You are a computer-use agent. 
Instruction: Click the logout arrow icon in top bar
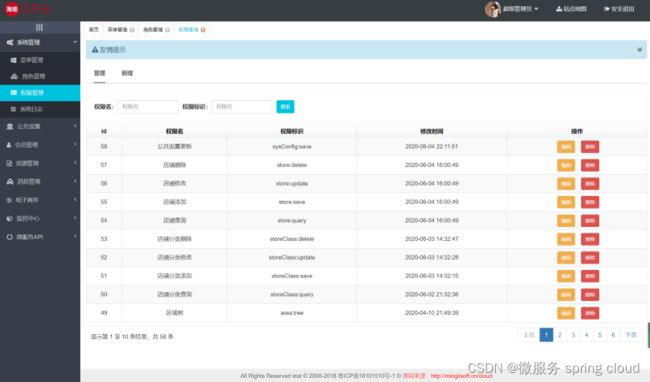606,9
